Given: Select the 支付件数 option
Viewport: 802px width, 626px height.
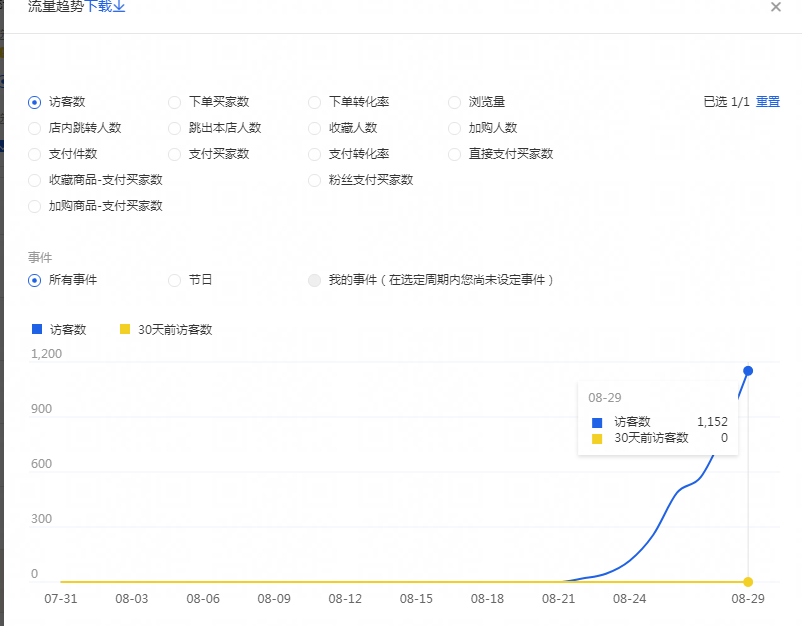Looking at the screenshot, I should (x=35, y=154).
